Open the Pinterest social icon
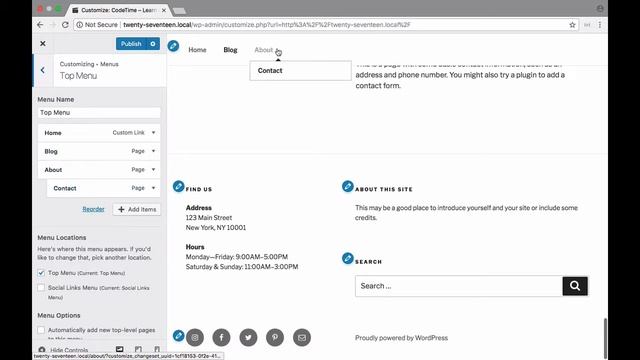The image size is (640, 360). pyautogui.click(x=275, y=338)
